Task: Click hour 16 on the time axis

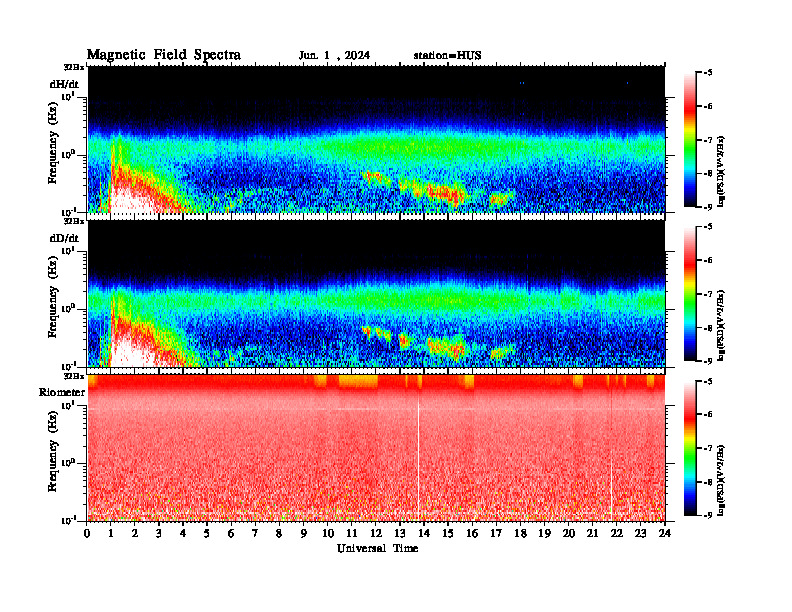Action: [472, 533]
